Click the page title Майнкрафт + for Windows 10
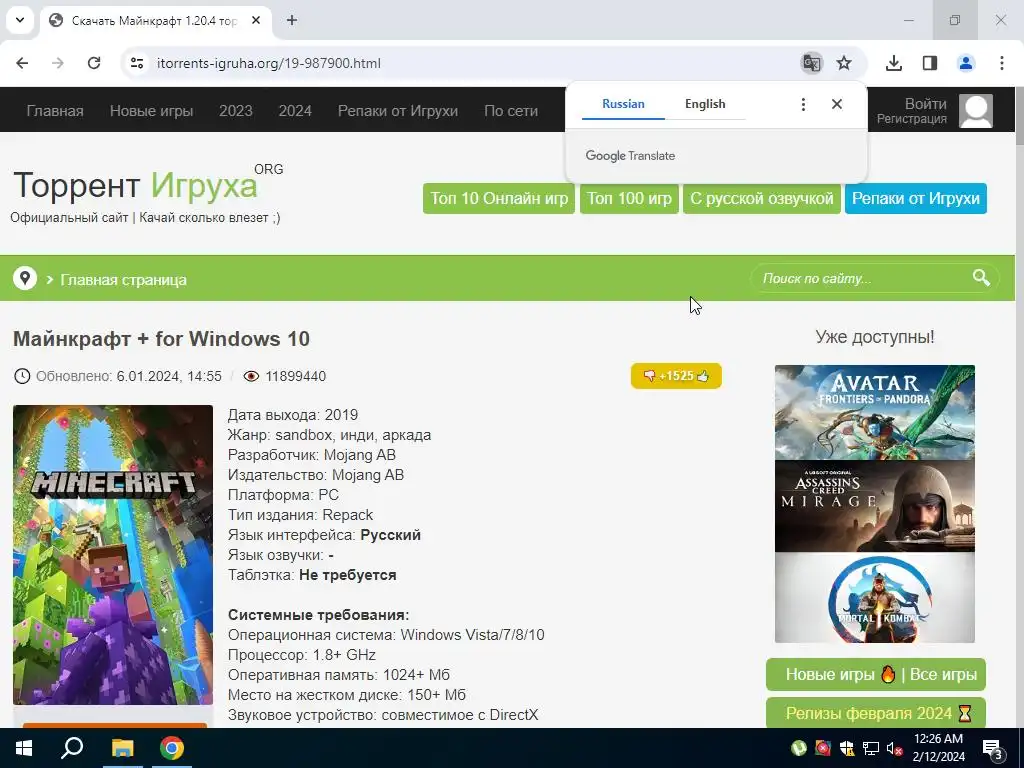The height and width of the screenshot is (768, 1024). tap(161, 339)
